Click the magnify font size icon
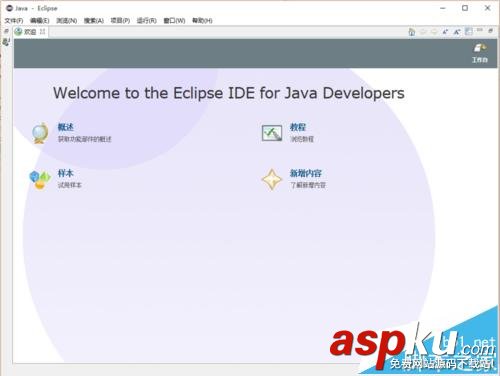Viewport: 500px width, 376px height. tap(457, 32)
